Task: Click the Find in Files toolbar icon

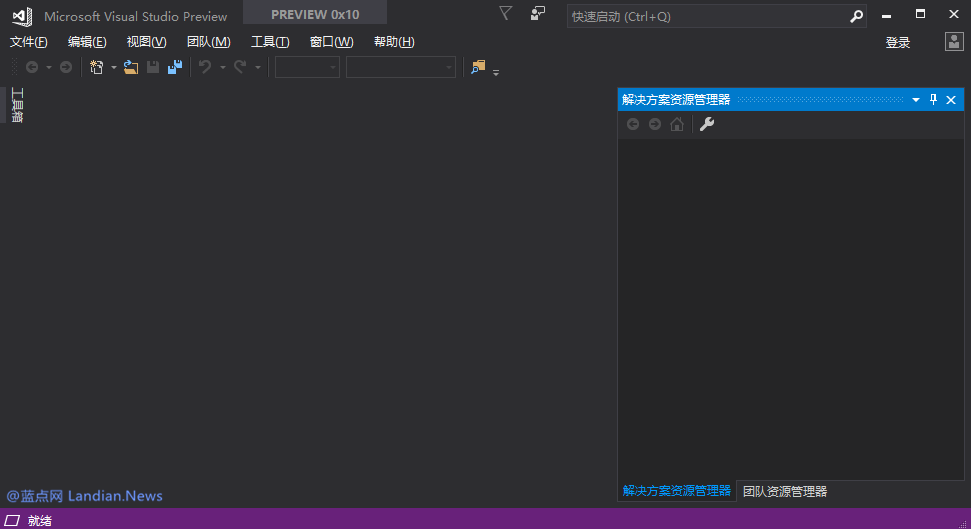Action: click(x=478, y=67)
